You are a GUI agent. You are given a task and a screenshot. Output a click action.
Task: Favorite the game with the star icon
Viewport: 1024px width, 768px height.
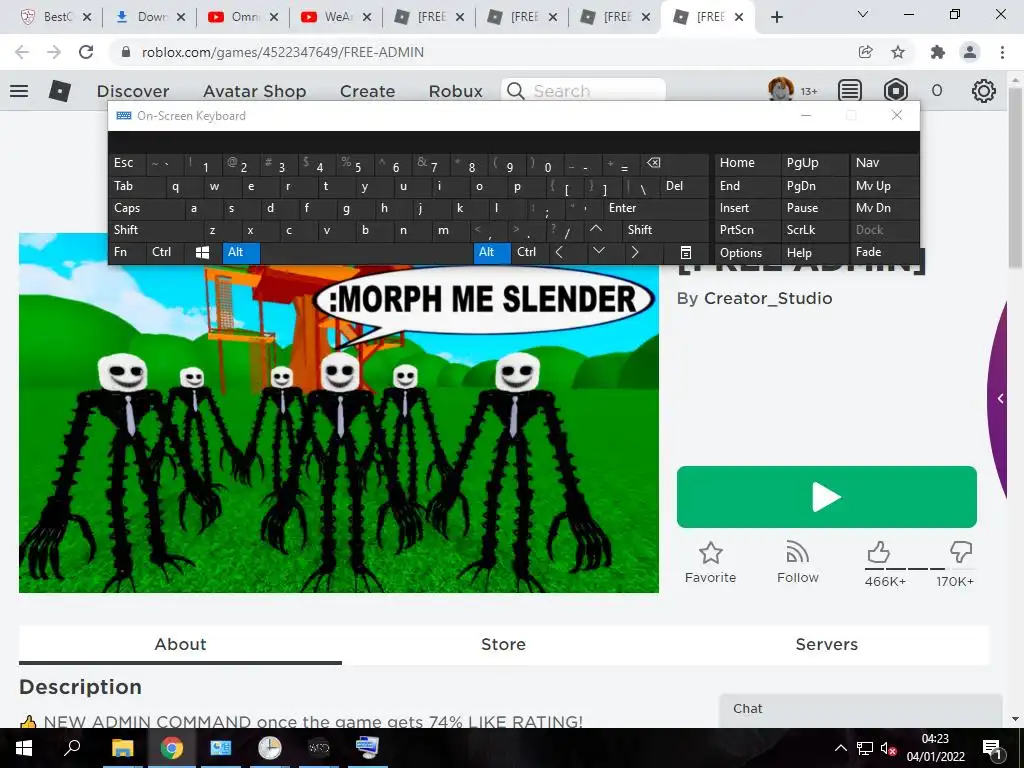click(x=711, y=553)
